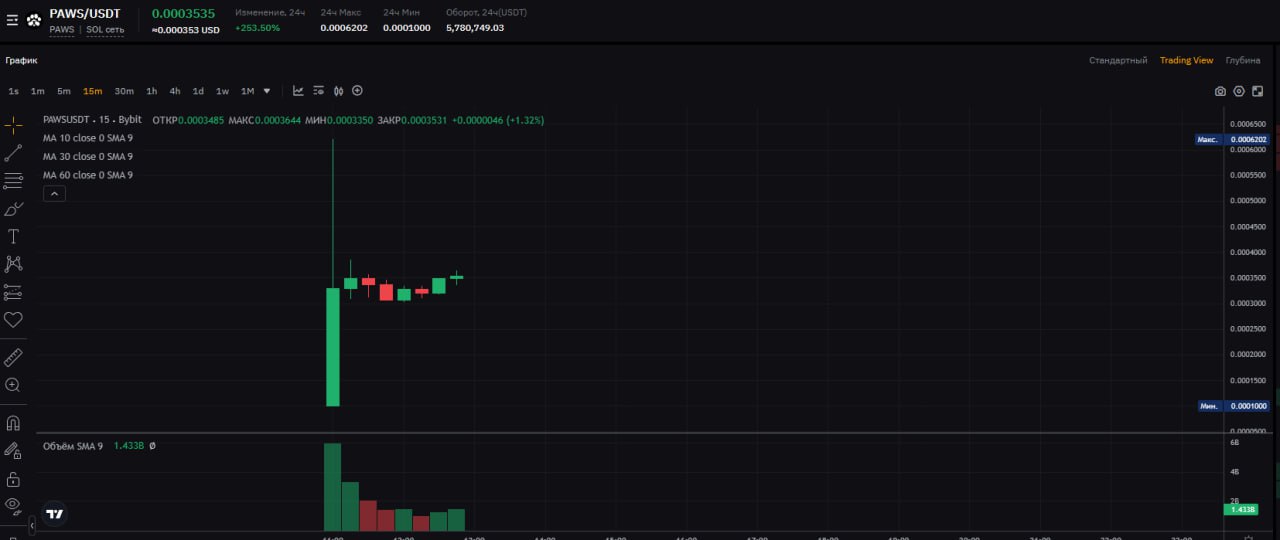
Task: Click the График section heading
Action: [21, 60]
